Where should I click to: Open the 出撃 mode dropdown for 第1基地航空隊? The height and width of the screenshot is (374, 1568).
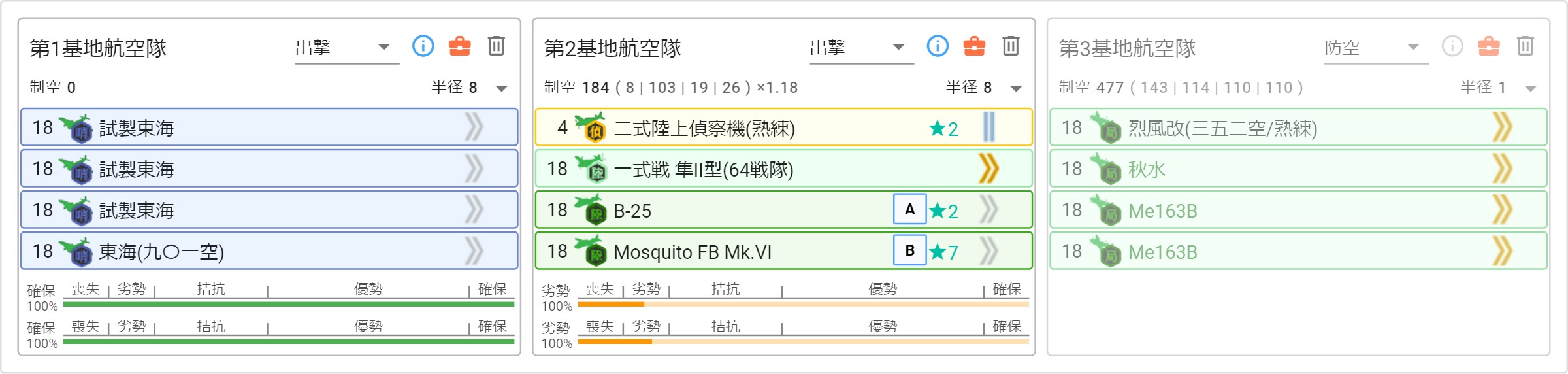point(347,48)
